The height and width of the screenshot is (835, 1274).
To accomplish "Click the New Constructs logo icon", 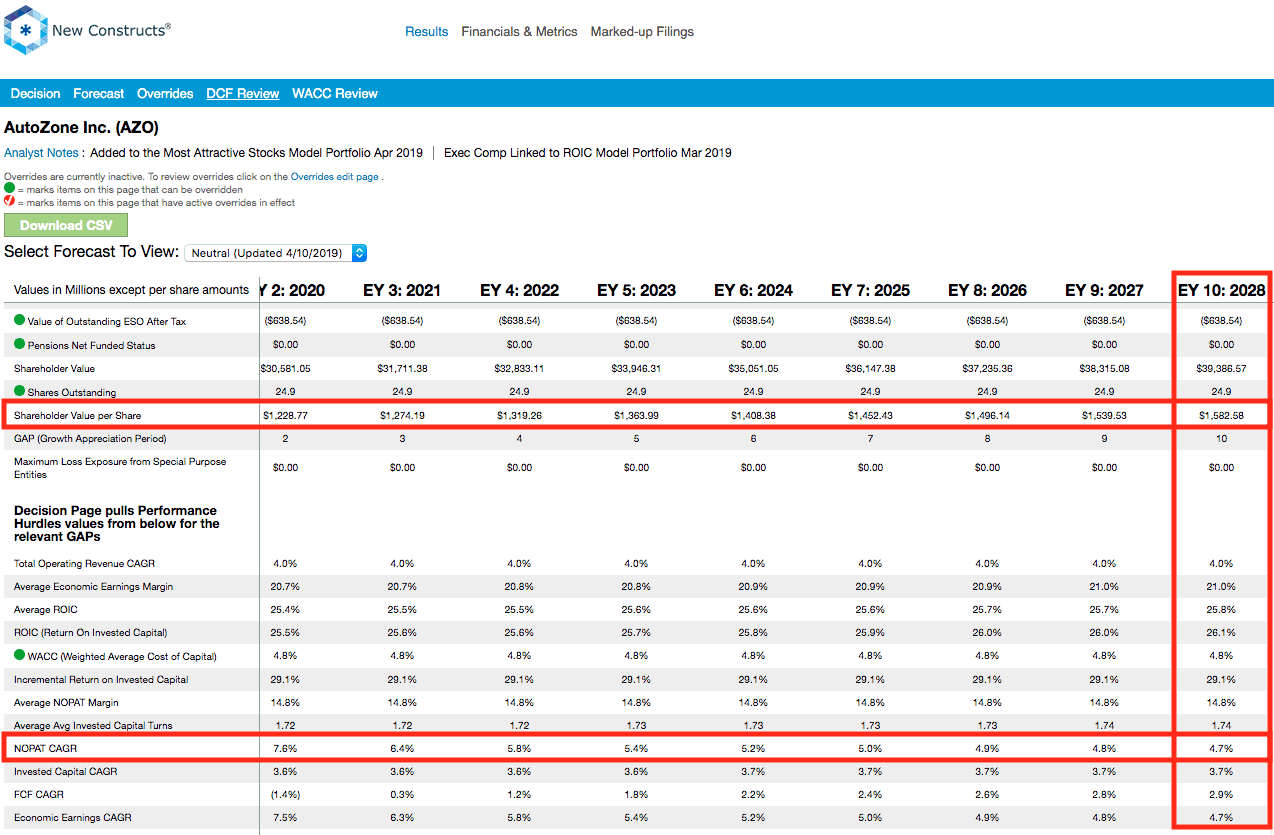I will click(26, 30).
